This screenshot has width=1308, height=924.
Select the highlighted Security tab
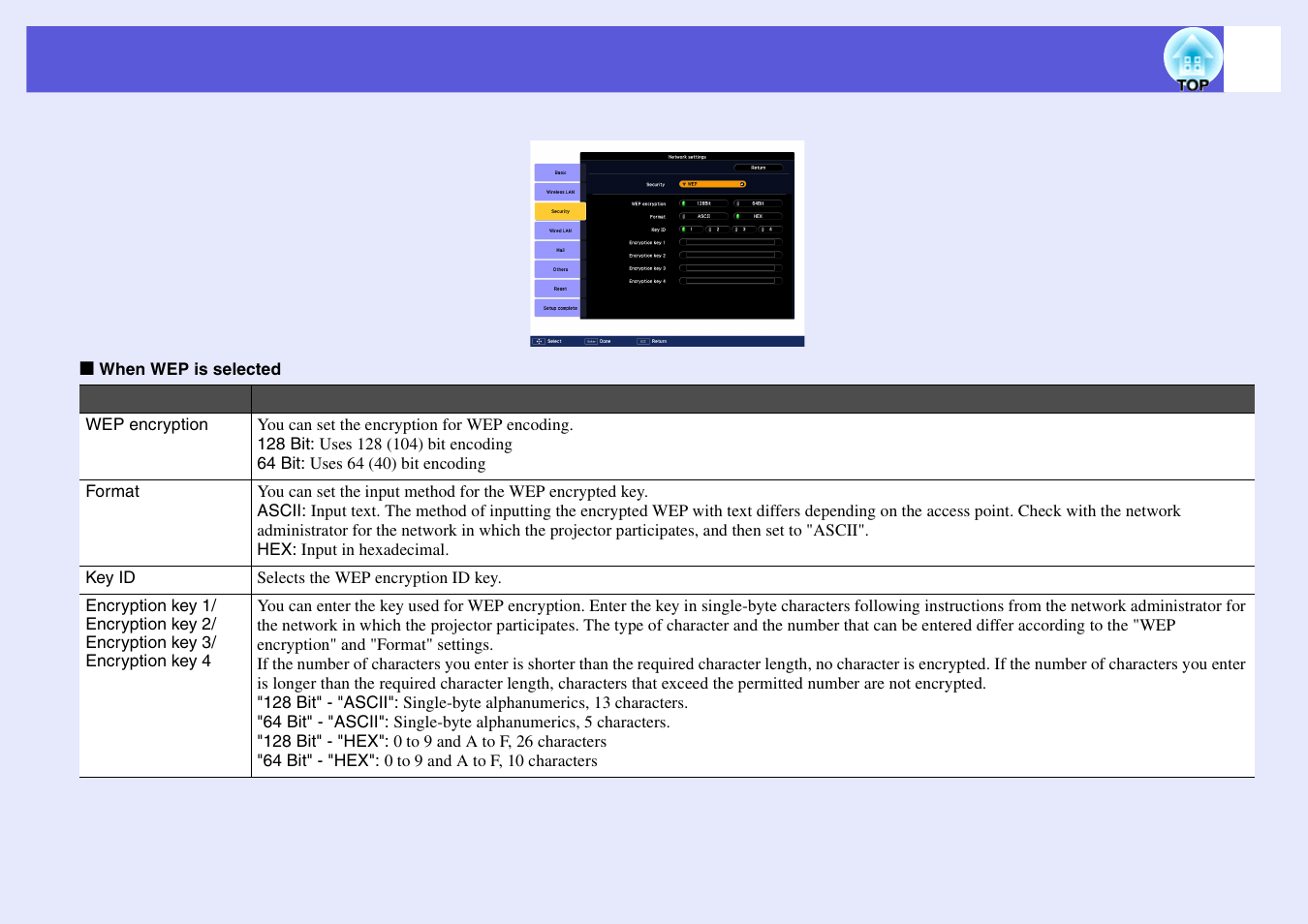tap(559, 211)
